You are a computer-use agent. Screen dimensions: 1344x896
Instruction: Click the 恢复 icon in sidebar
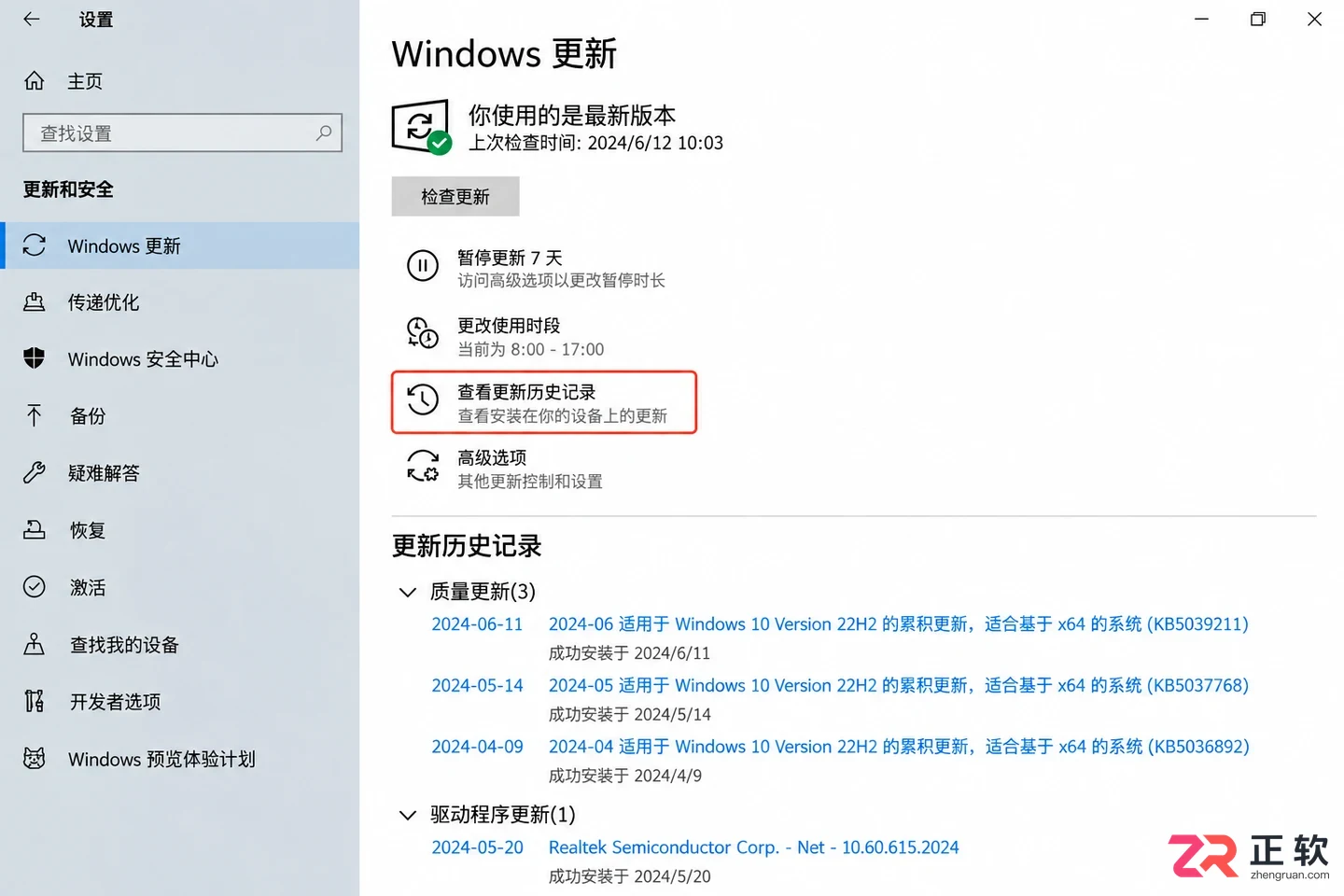point(35,530)
